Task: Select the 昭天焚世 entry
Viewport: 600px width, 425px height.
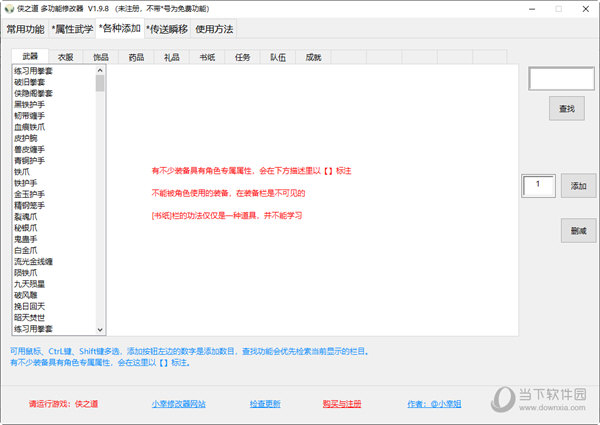Action: [x=29, y=318]
